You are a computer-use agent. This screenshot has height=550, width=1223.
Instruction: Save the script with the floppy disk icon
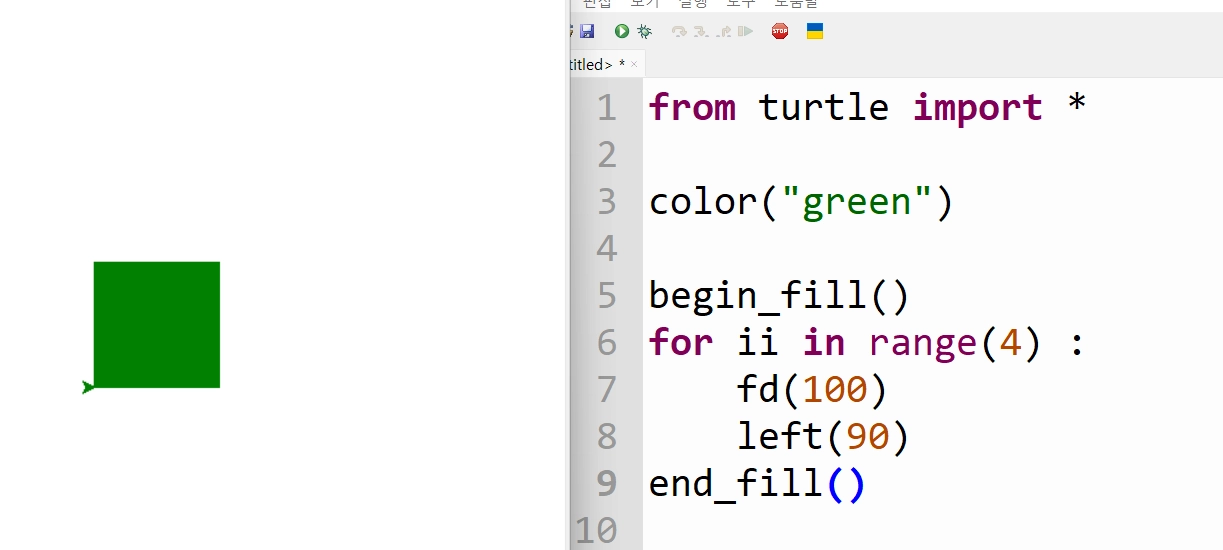[587, 31]
